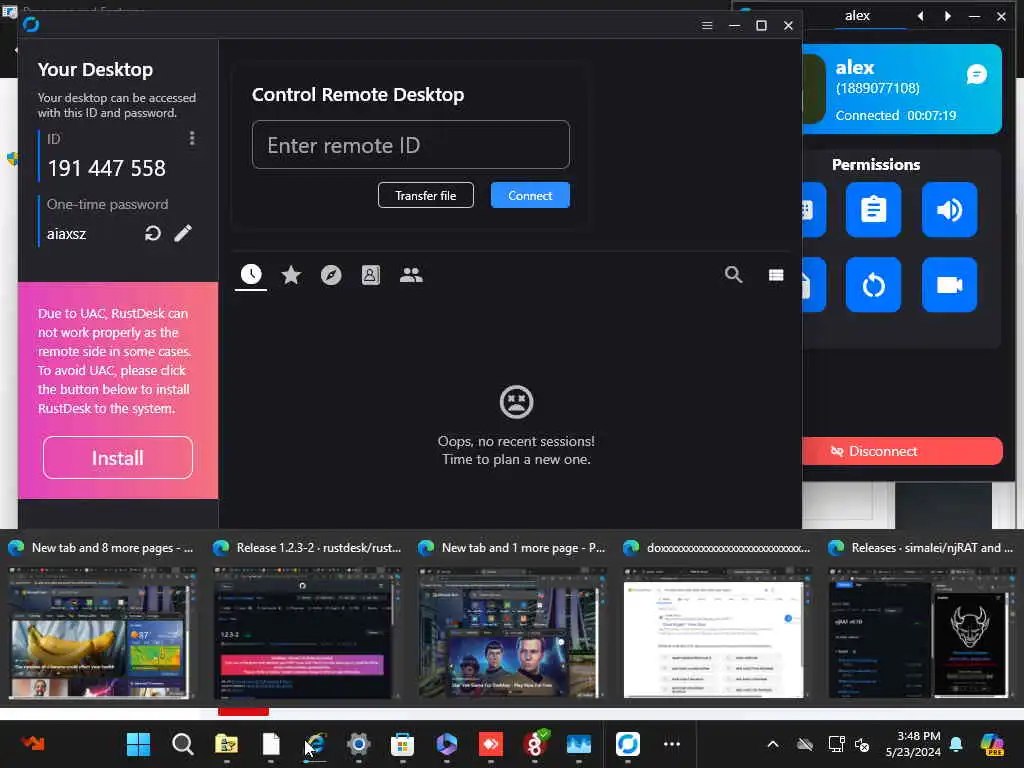Toggle remote restart permission in connection window
This screenshot has width=1024, height=768.
(x=873, y=285)
